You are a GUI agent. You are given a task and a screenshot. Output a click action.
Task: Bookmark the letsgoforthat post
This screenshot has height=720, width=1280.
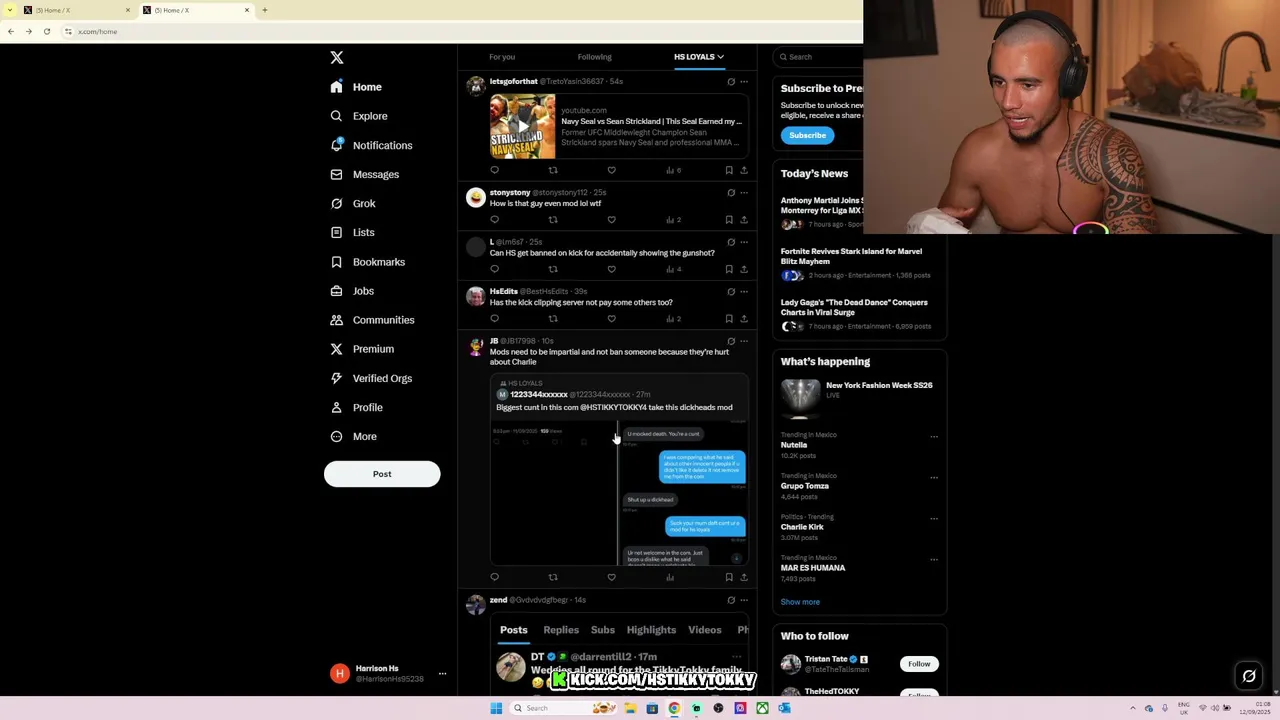click(x=729, y=170)
